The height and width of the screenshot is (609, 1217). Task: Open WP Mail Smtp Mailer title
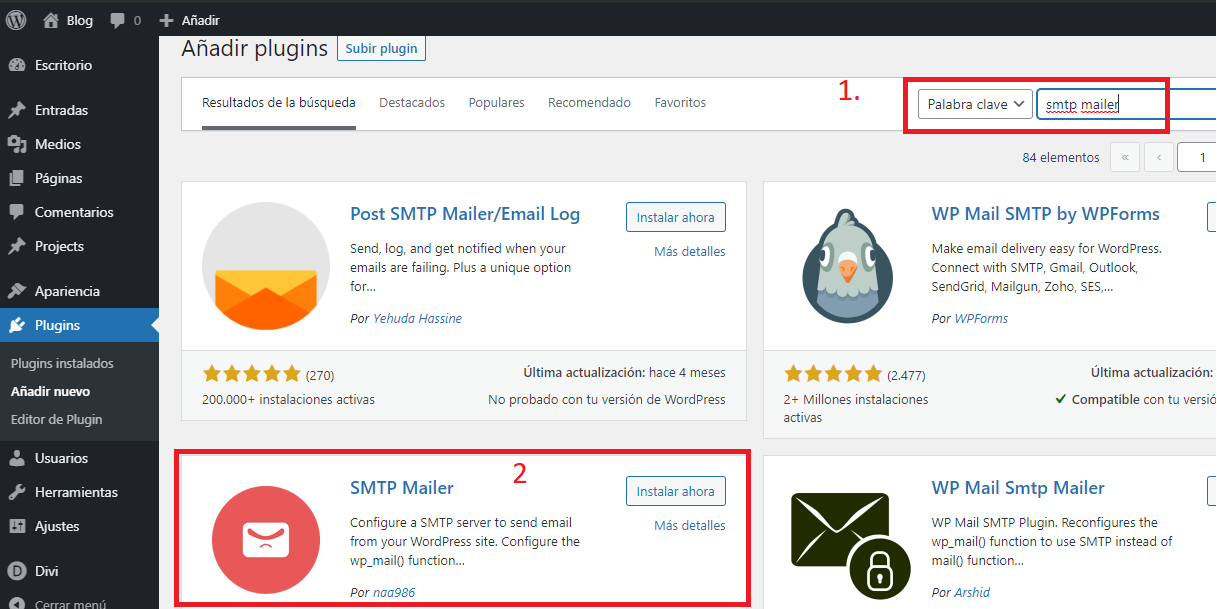pos(1018,488)
